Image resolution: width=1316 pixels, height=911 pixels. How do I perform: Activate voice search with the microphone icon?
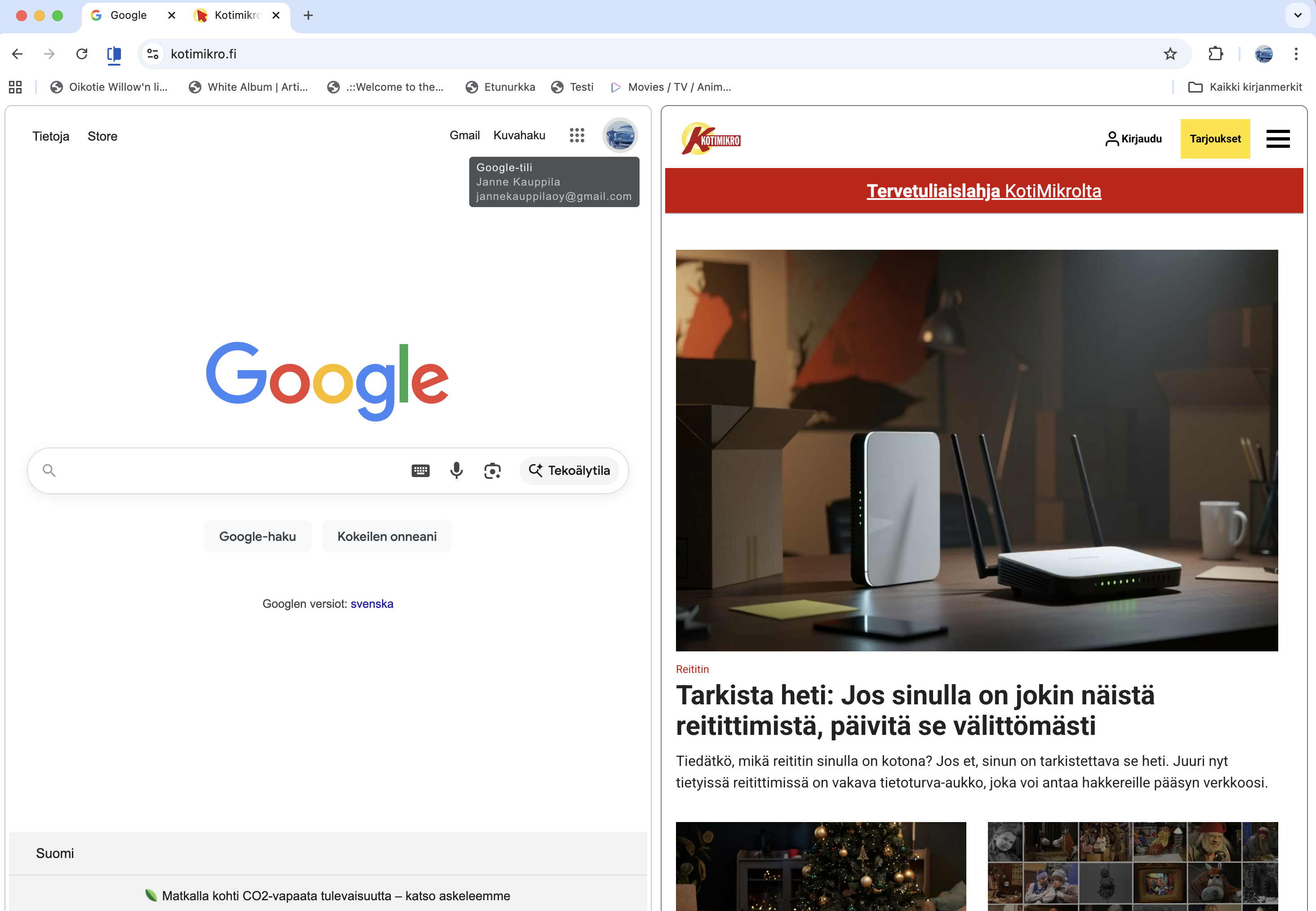pyautogui.click(x=456, y=470)
